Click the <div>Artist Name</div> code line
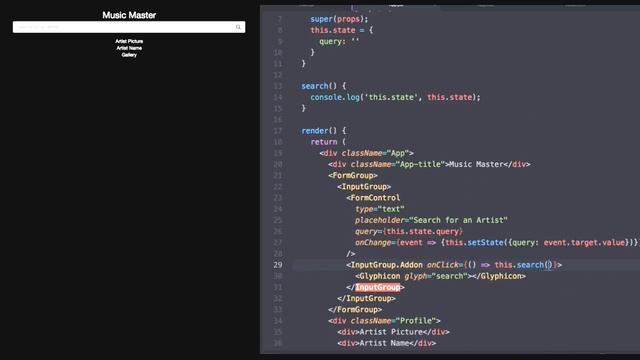 click(x=387, y=343)
